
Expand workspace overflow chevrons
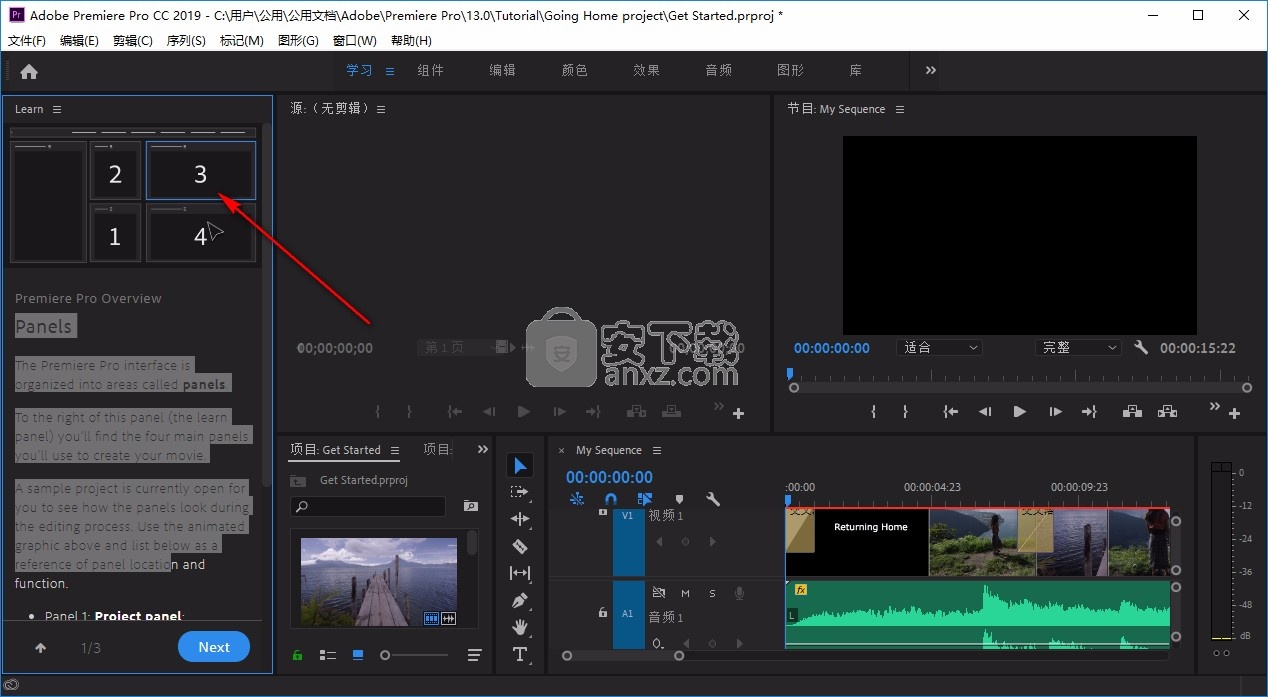[930, 70]
